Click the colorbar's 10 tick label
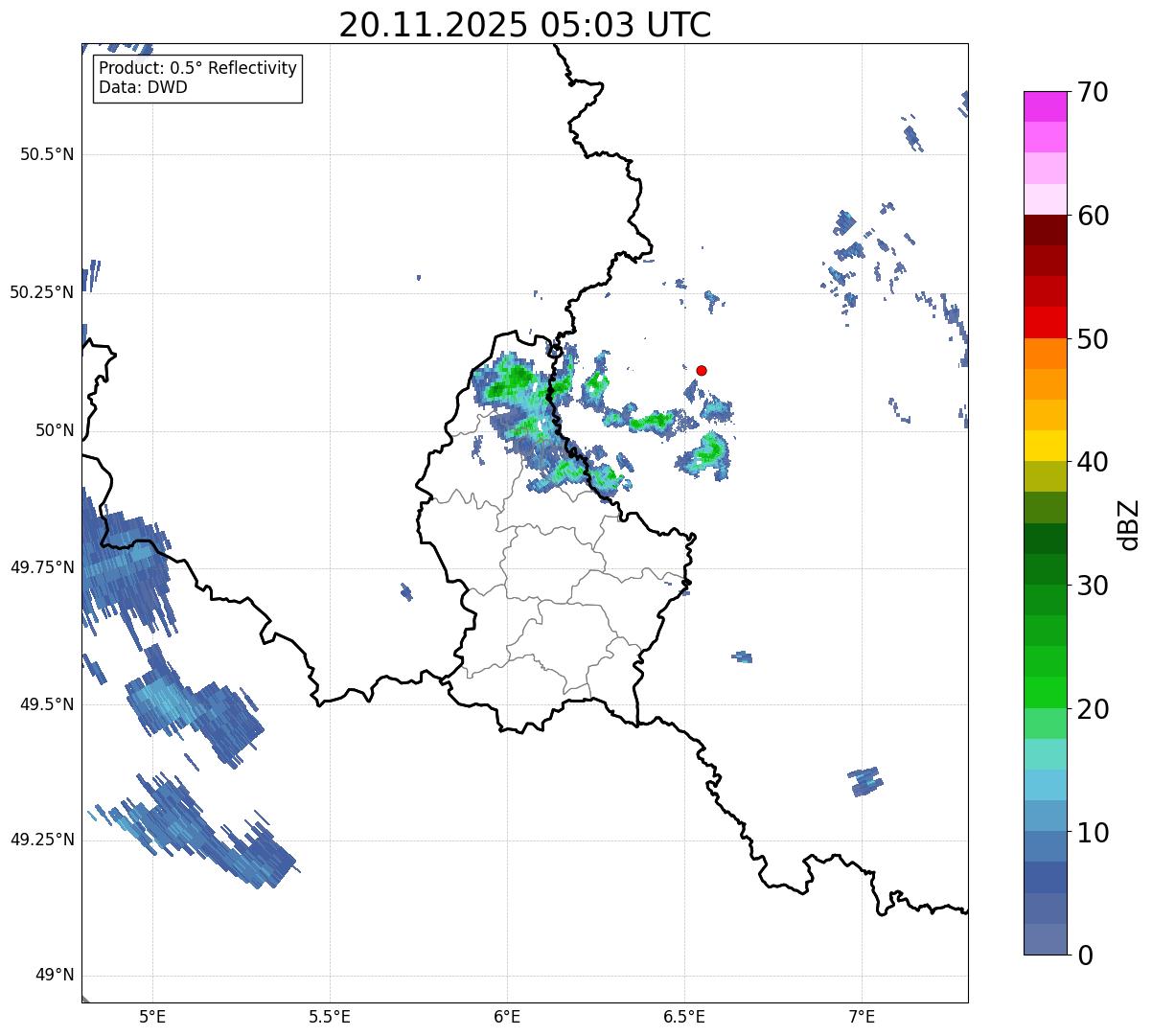Viewport: 1152px width, 1036px height. point(1094,833)
